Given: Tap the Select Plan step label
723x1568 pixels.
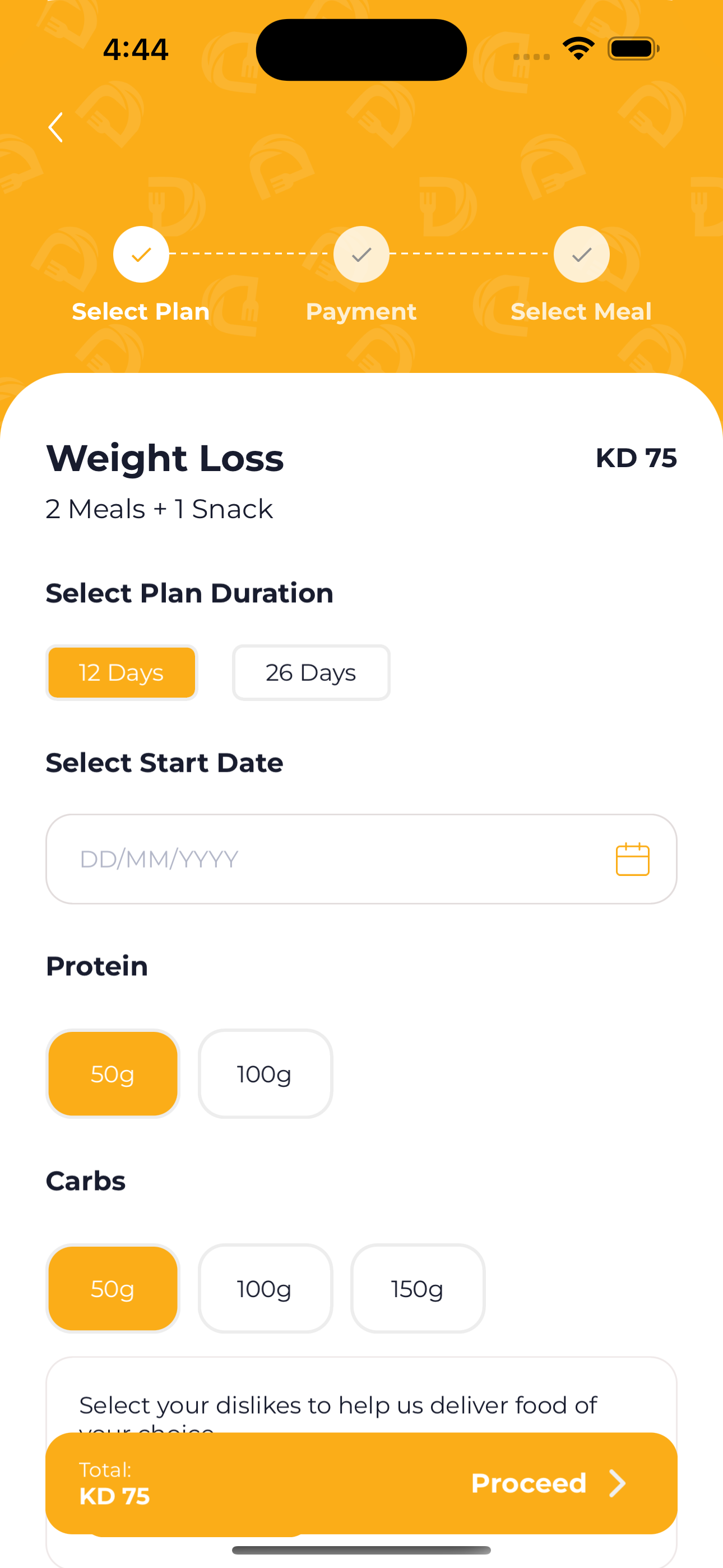Looking at the screenshot, I should [x=141, y=312].
